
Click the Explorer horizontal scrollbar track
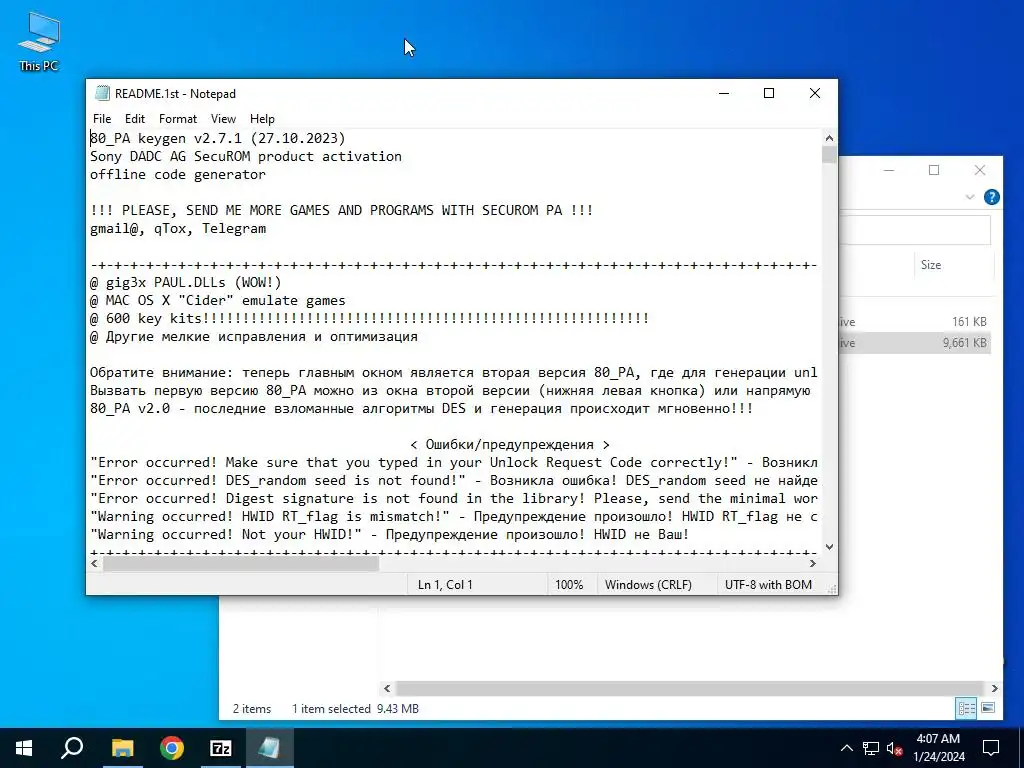[x=690, y=688]
